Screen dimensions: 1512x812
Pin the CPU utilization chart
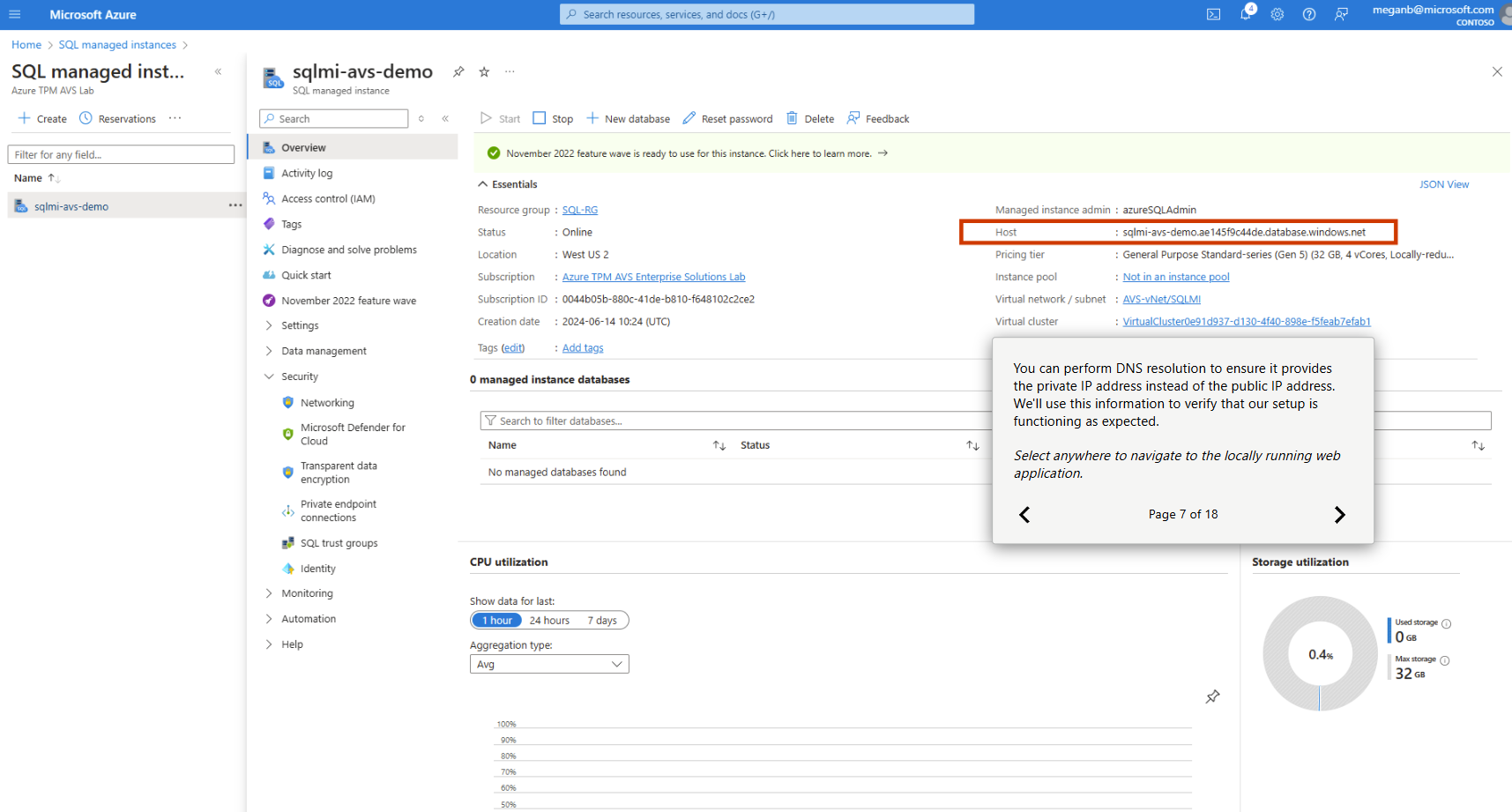1213,697
